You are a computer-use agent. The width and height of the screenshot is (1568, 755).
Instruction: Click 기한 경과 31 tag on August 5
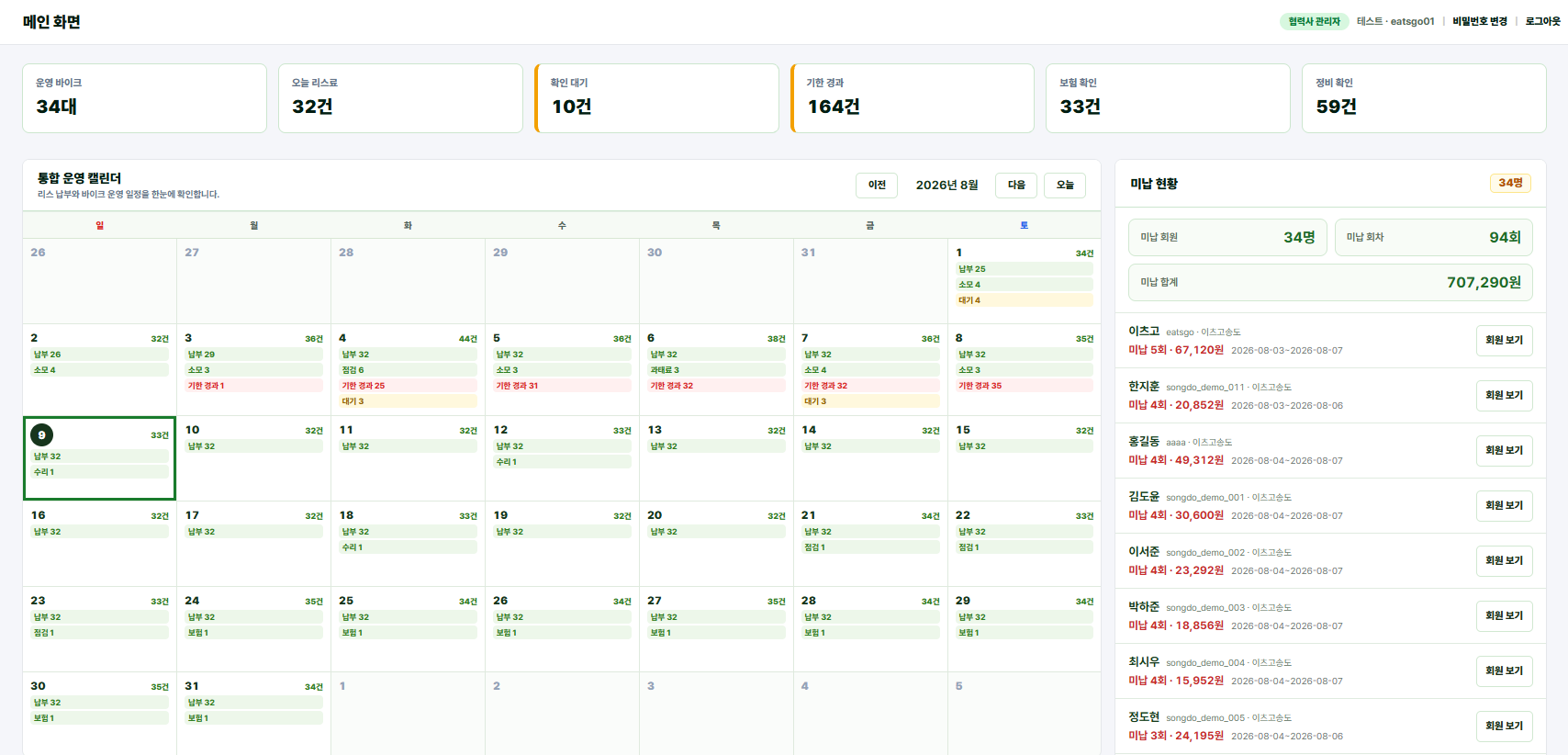563,386
